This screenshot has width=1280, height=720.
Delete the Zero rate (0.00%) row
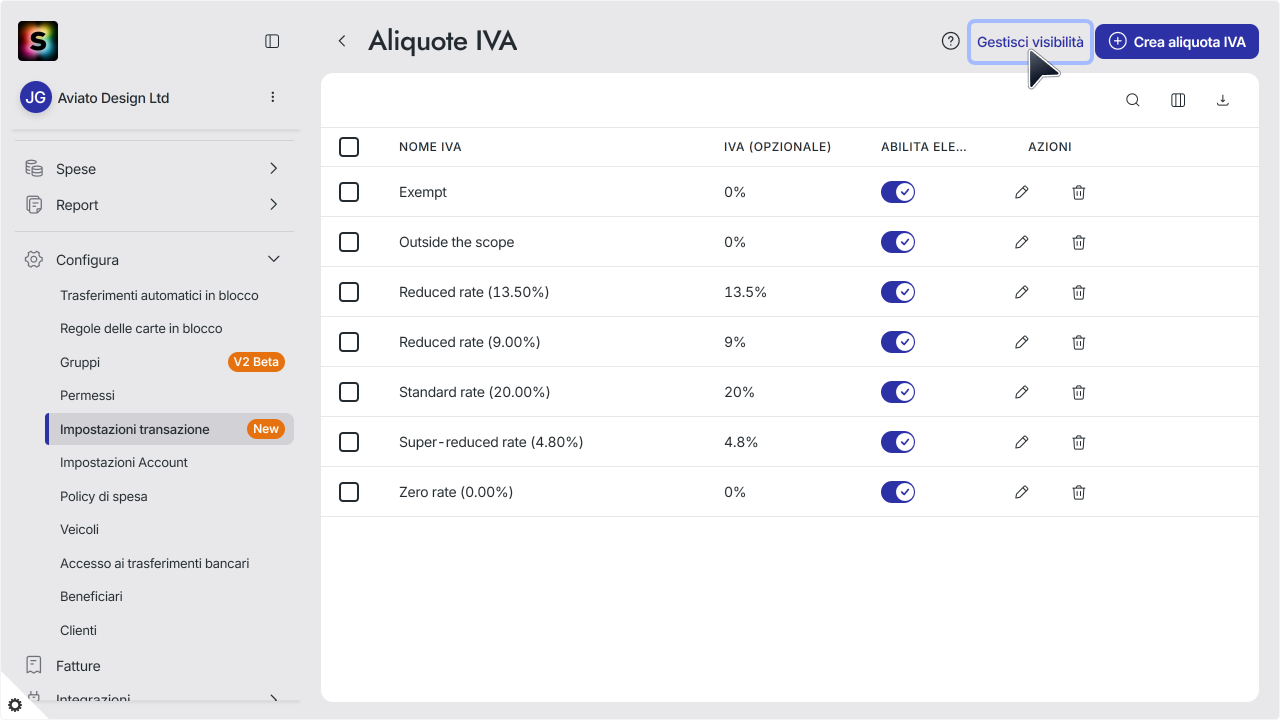tap(1079, 492)
